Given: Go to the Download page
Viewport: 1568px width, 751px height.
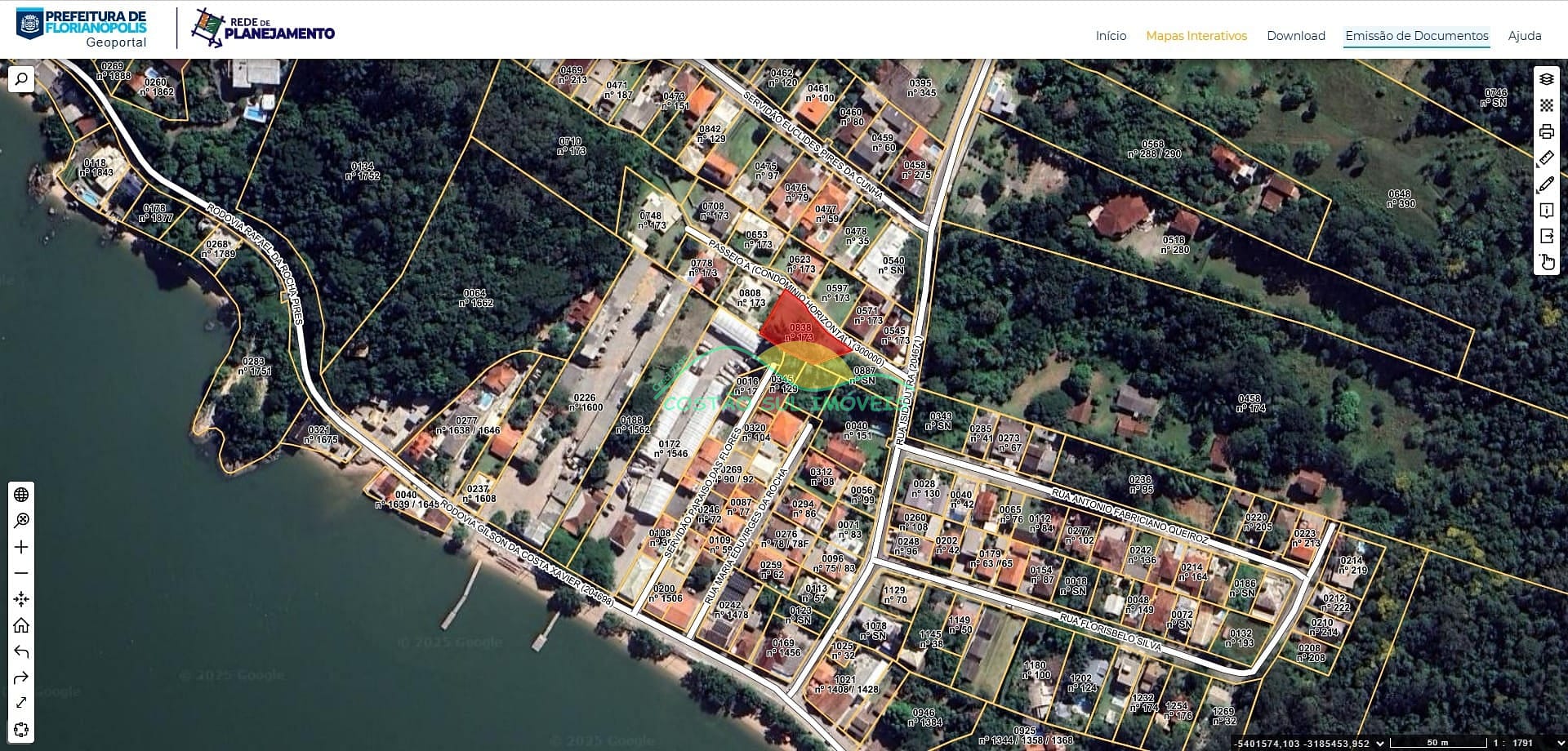Looking at the screenshot, I should (1295, 36).
